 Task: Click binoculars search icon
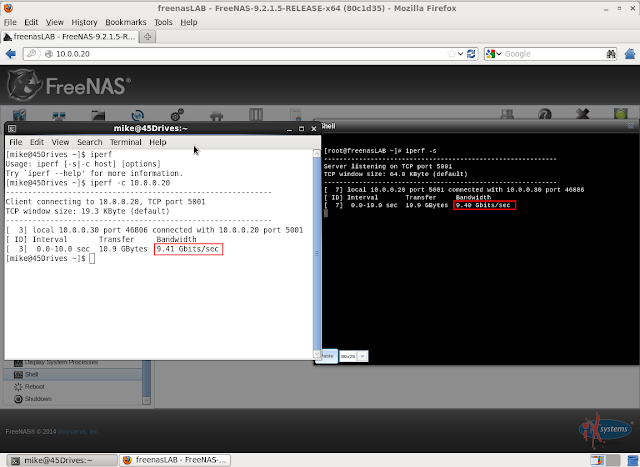611,54
